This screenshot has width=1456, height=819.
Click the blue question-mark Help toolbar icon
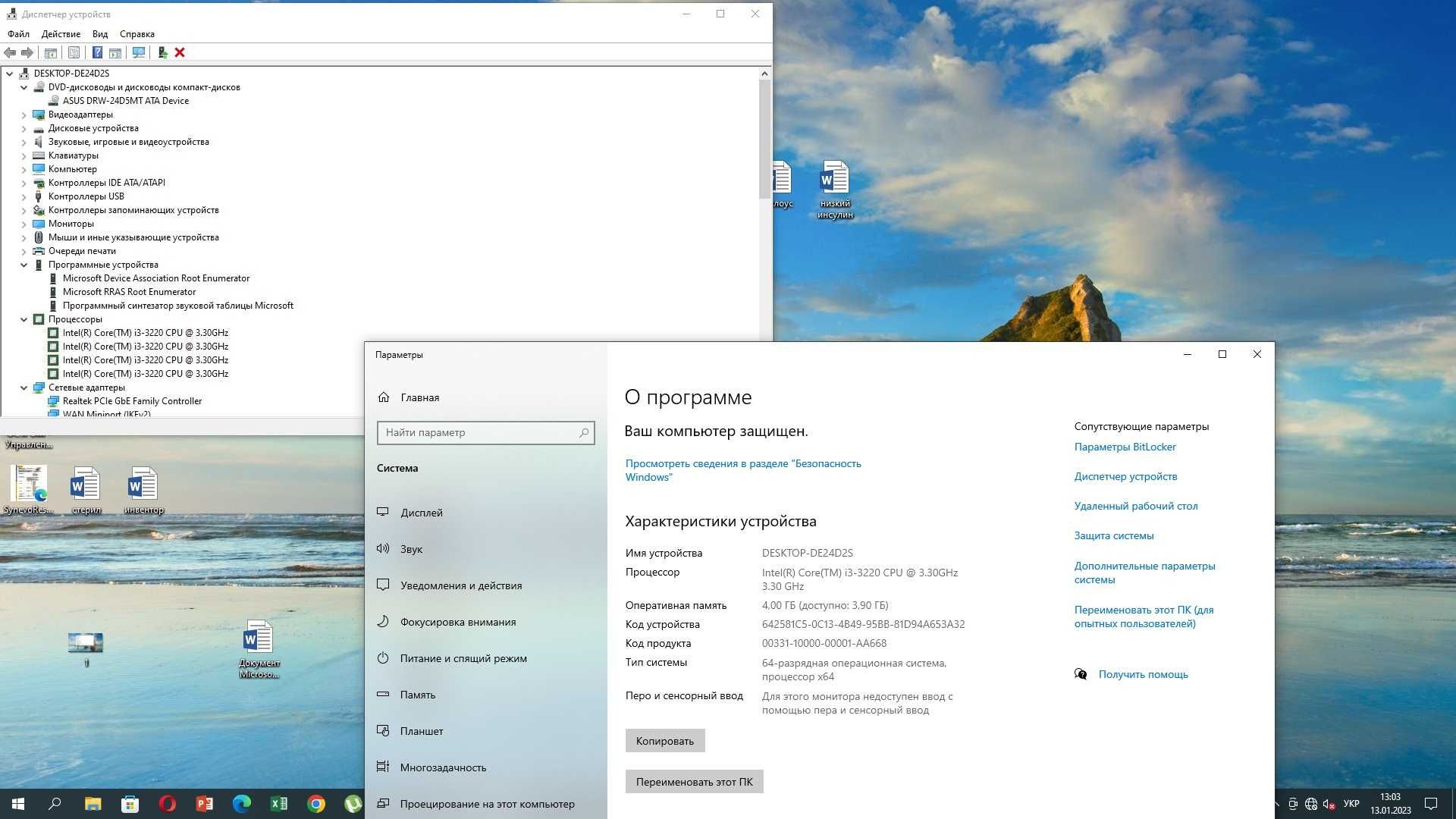pyautogui.click(x=97, y=52)
